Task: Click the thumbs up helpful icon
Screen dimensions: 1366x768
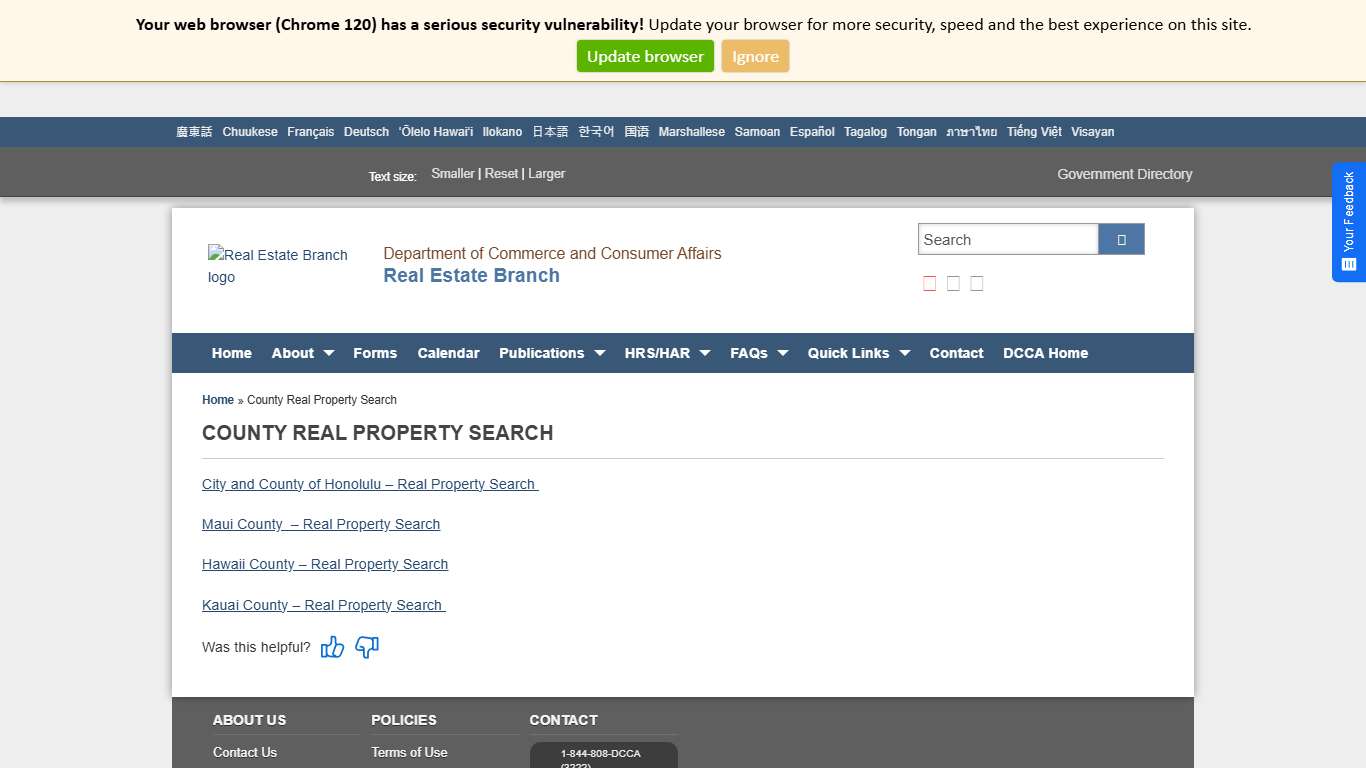Action: pos(332,647)
